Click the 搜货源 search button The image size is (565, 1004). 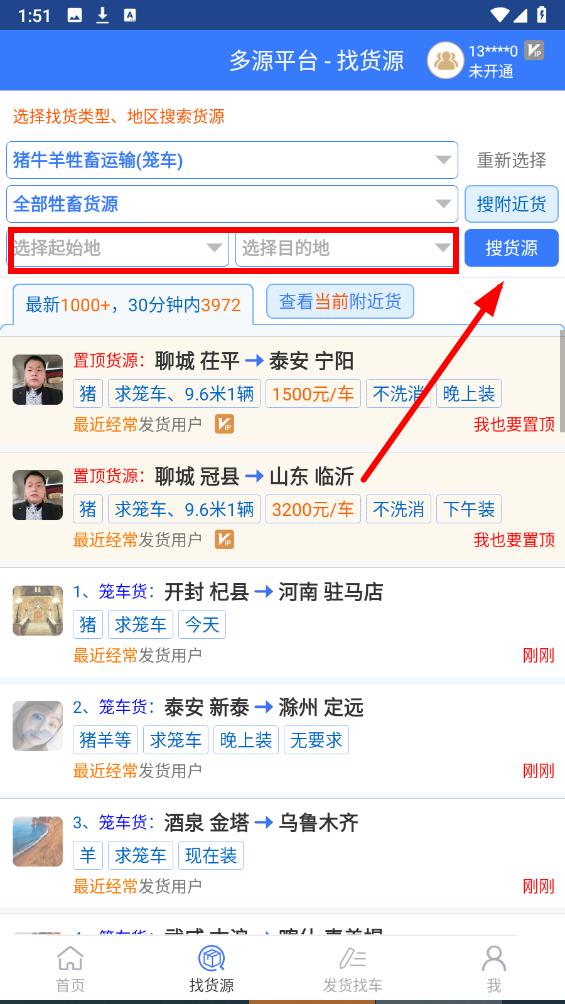coord(511,248)
